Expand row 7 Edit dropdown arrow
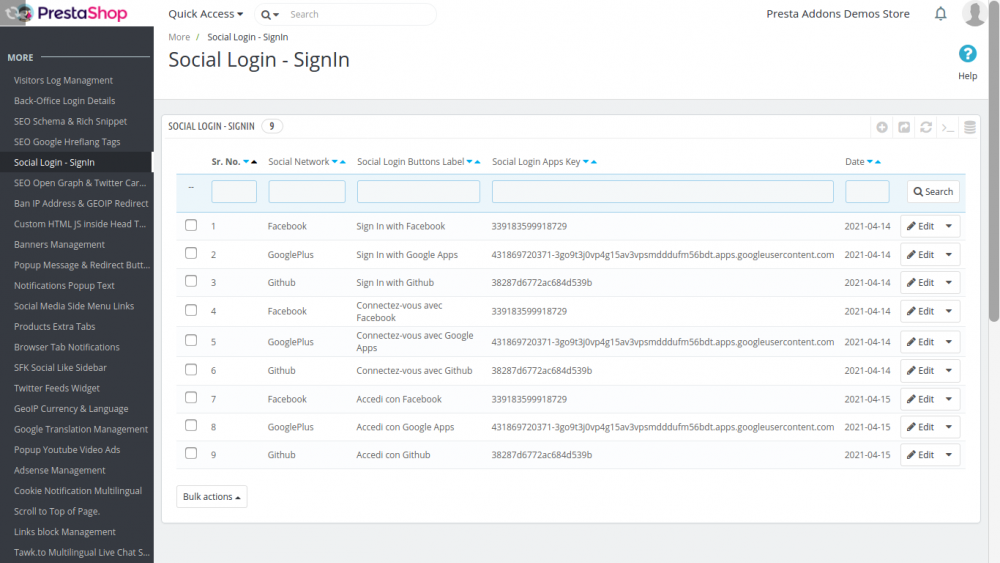The width and height of the screenshot is (1000, 563). tap(949, 399)
